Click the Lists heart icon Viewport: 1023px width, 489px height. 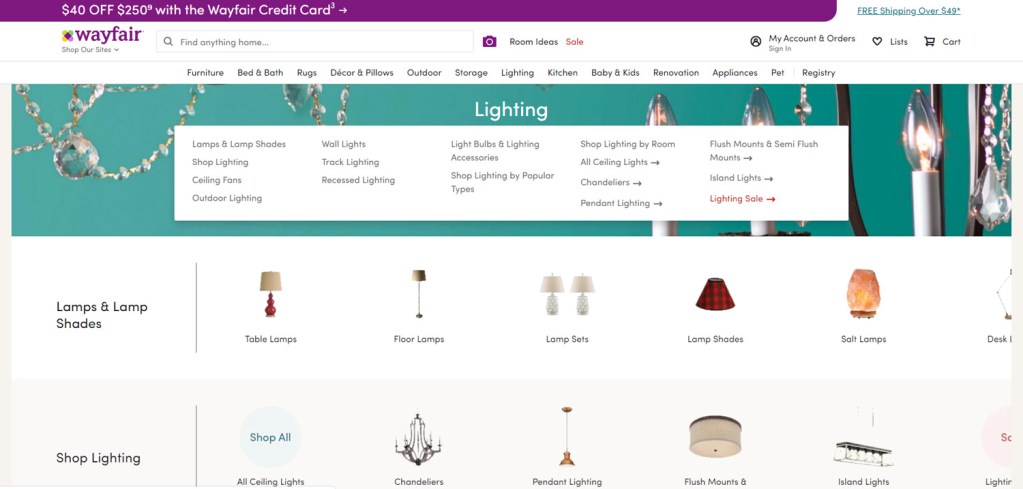[x=877, y=42]
